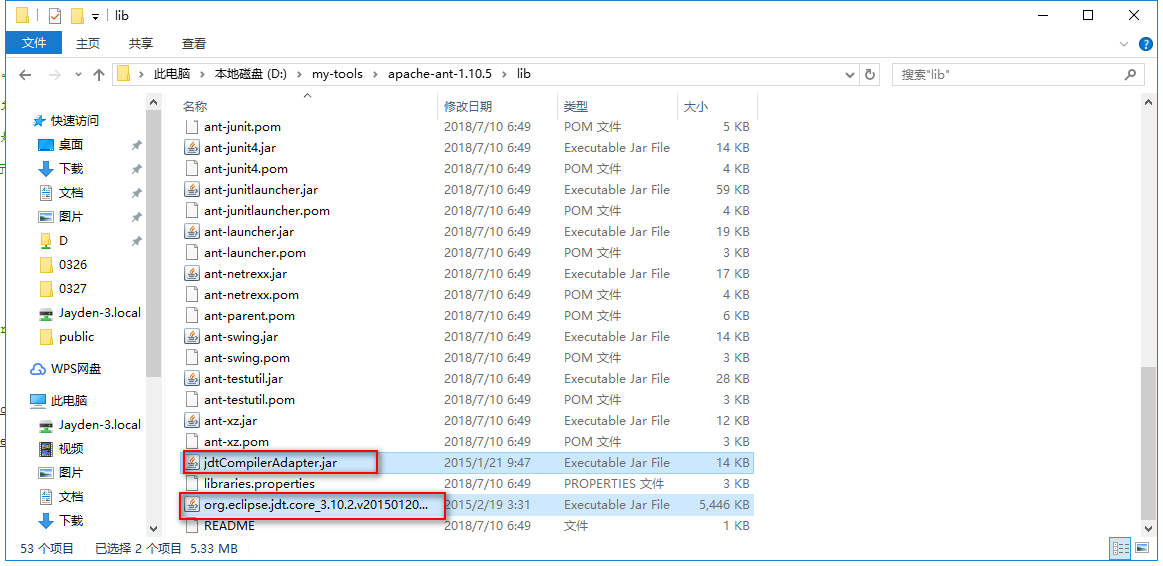Image resolution: width=1163 pixels, height=566 pixels.
Task: Click the jar icon of jdtCompilerAdapter.jar
Action: pyautogui.click(x=192, y=463)
